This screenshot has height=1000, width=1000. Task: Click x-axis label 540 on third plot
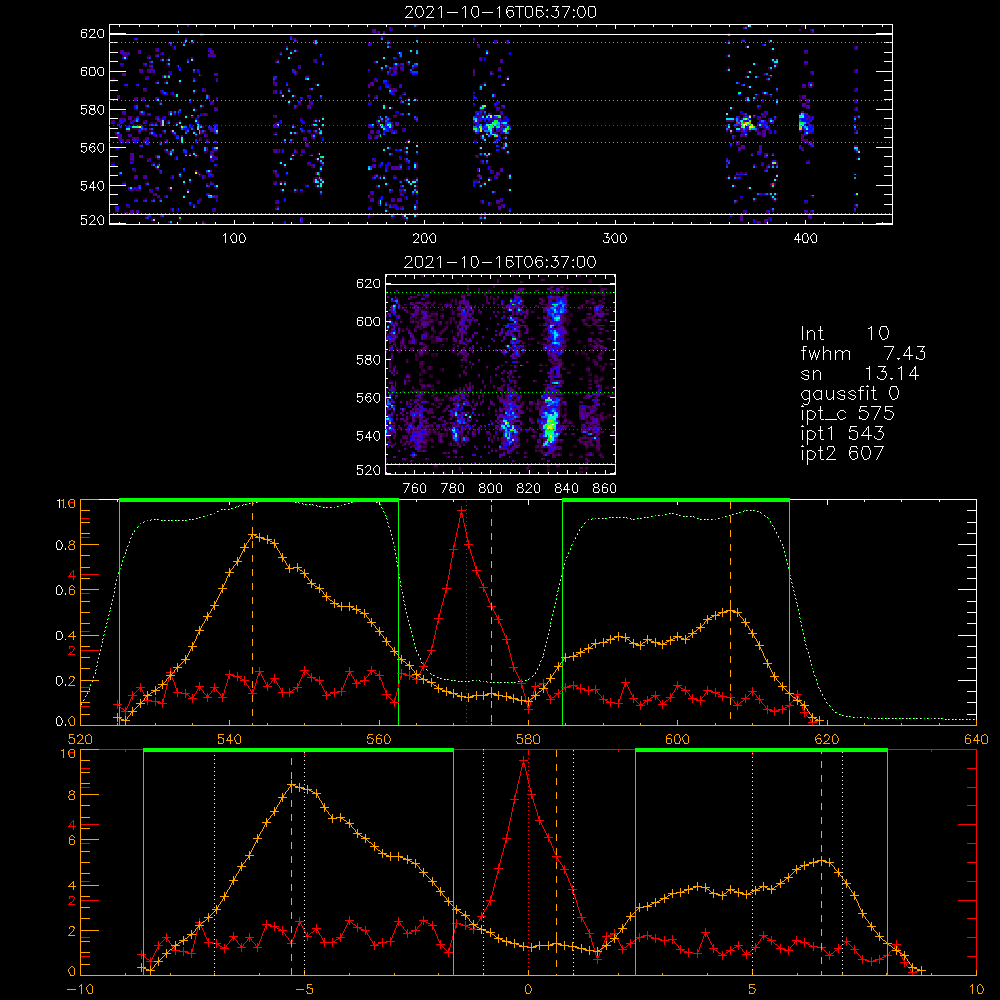point(230,740)
